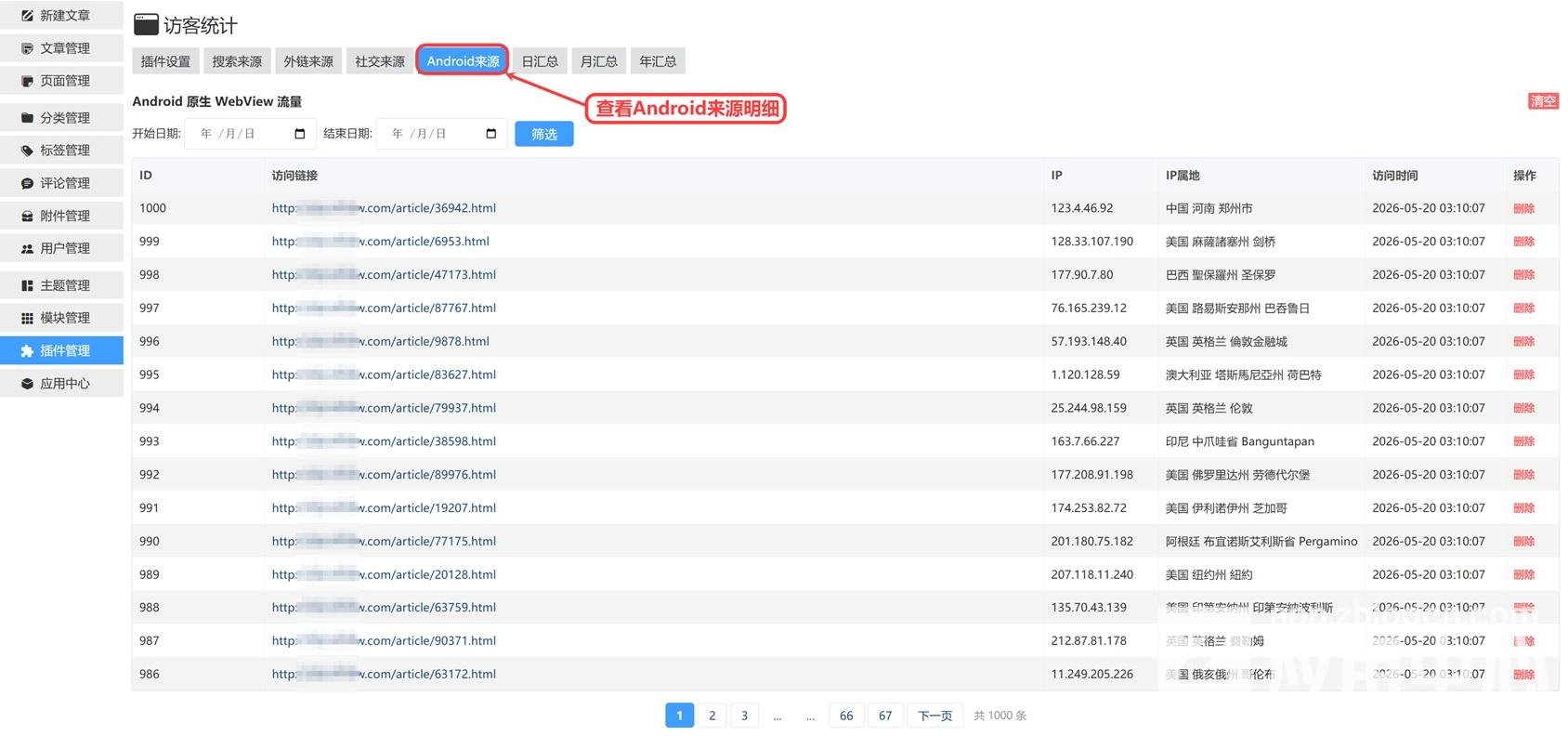
Task: Open the 月汇总 tab
Action: point(599,61)
